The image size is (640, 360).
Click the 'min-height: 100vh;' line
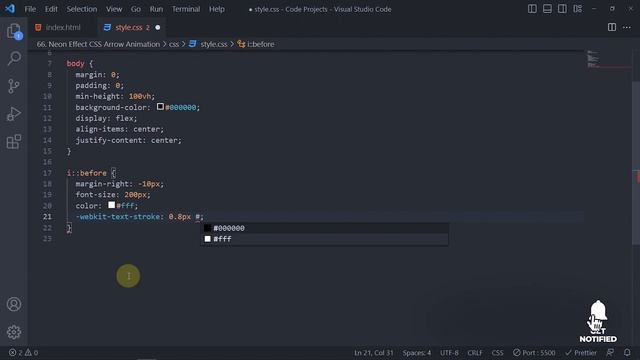click(x=115, y=96)
